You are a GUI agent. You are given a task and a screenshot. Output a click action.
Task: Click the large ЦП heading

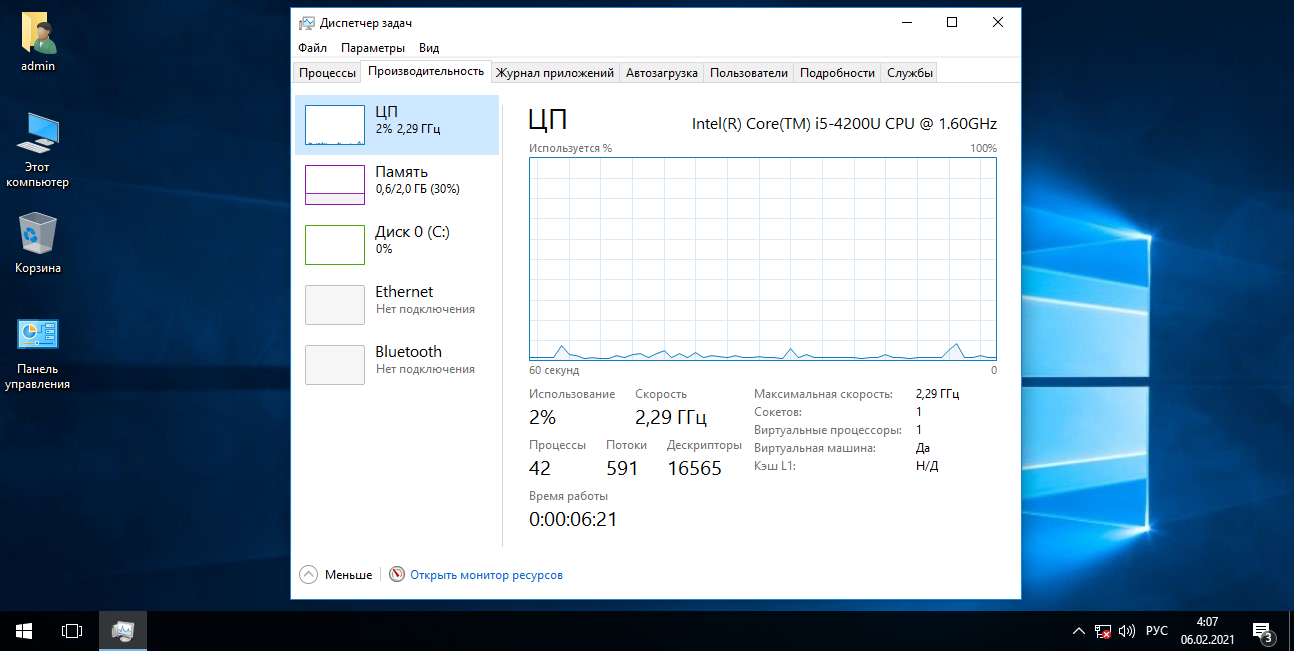click(x=548, y=121)
